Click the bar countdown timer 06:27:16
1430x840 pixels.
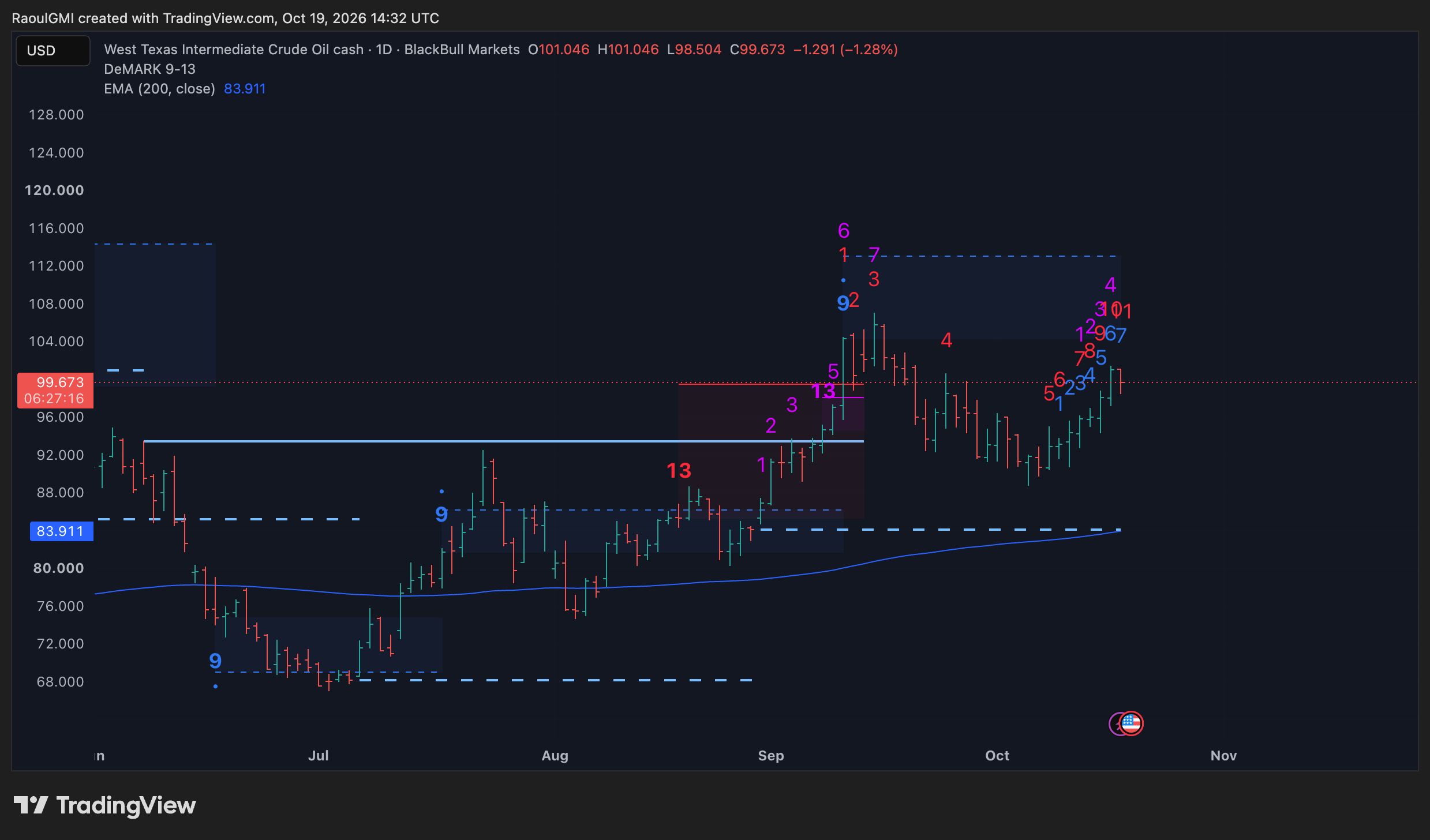click(55, 399)
